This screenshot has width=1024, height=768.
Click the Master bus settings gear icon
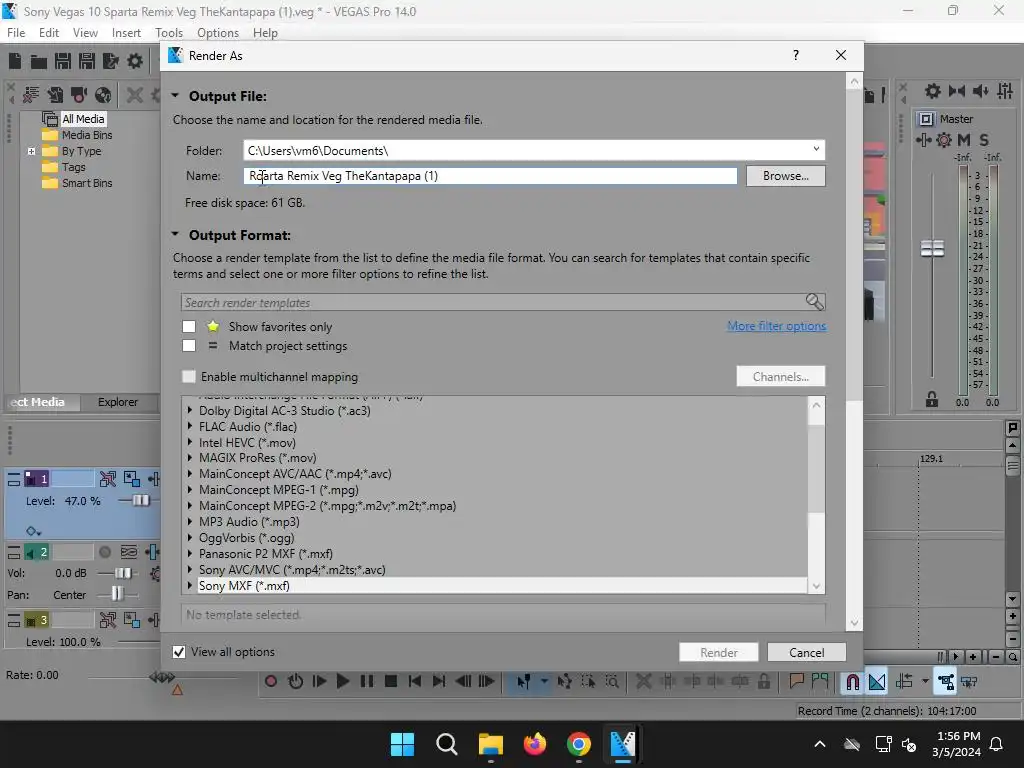click(x=944, y=140)
